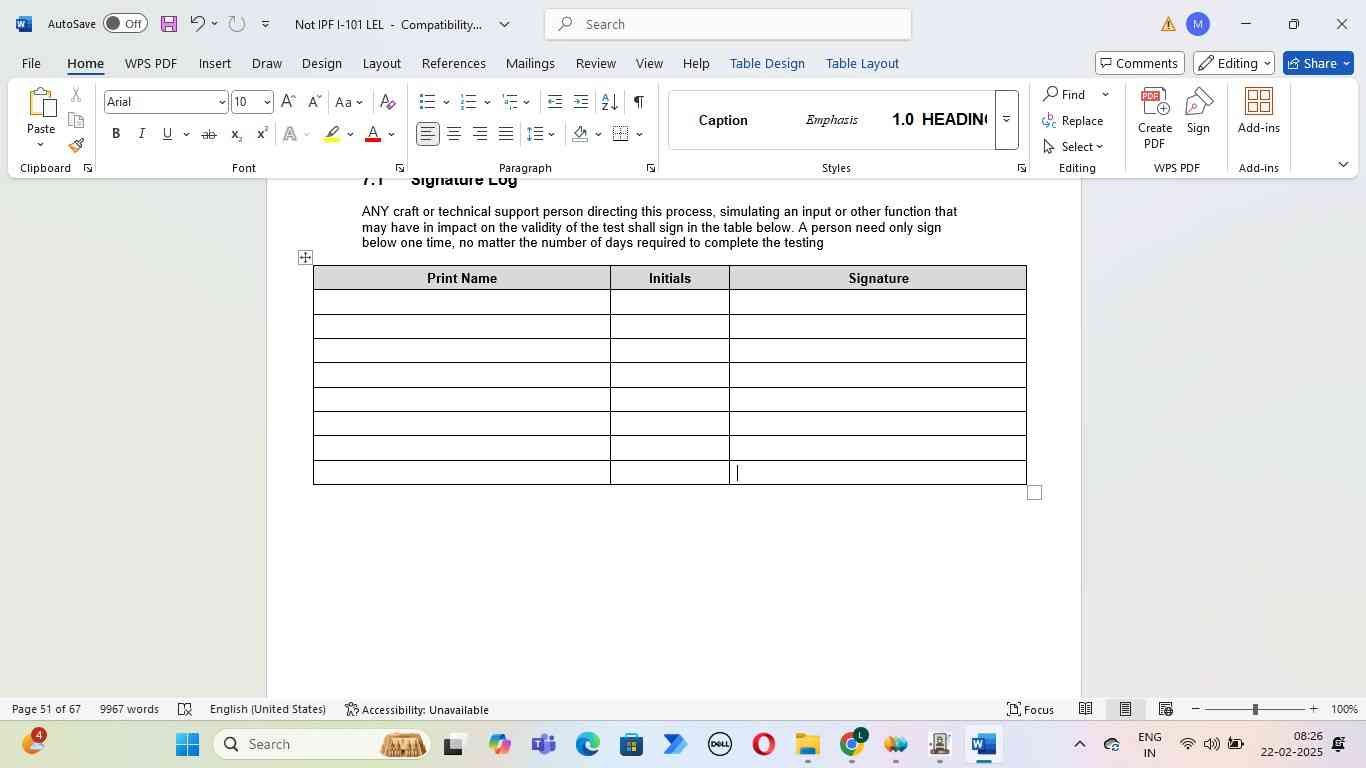Image resolution: width=1366 pixels, height=768 pixels.
Task: Switch to the Insert tab
Action: point(215,63)
